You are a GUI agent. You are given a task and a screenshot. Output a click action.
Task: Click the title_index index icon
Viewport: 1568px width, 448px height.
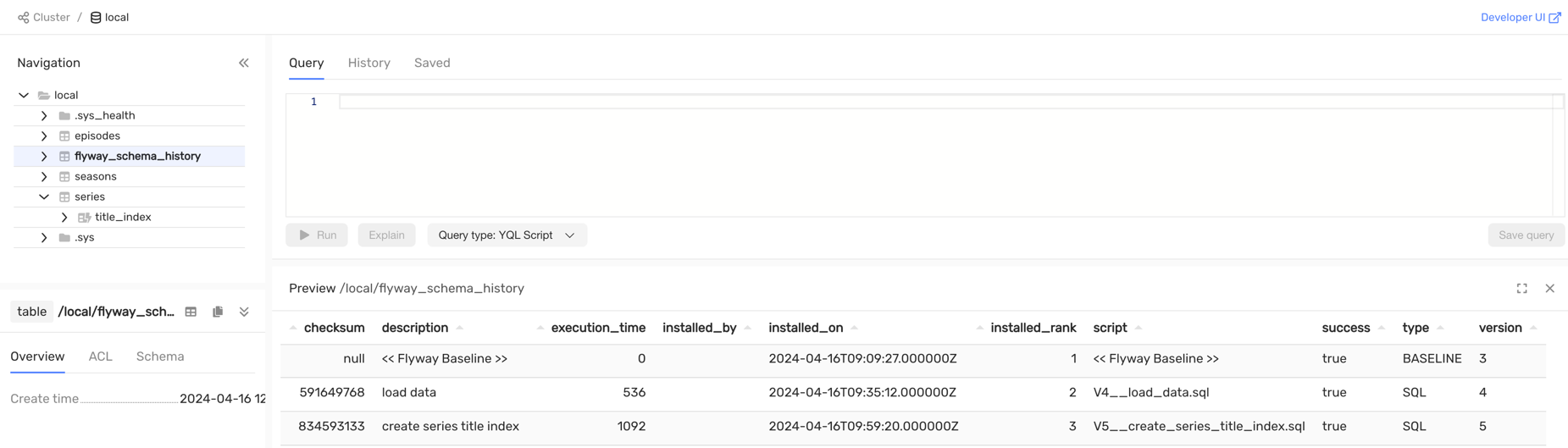(x=85, y=218)
